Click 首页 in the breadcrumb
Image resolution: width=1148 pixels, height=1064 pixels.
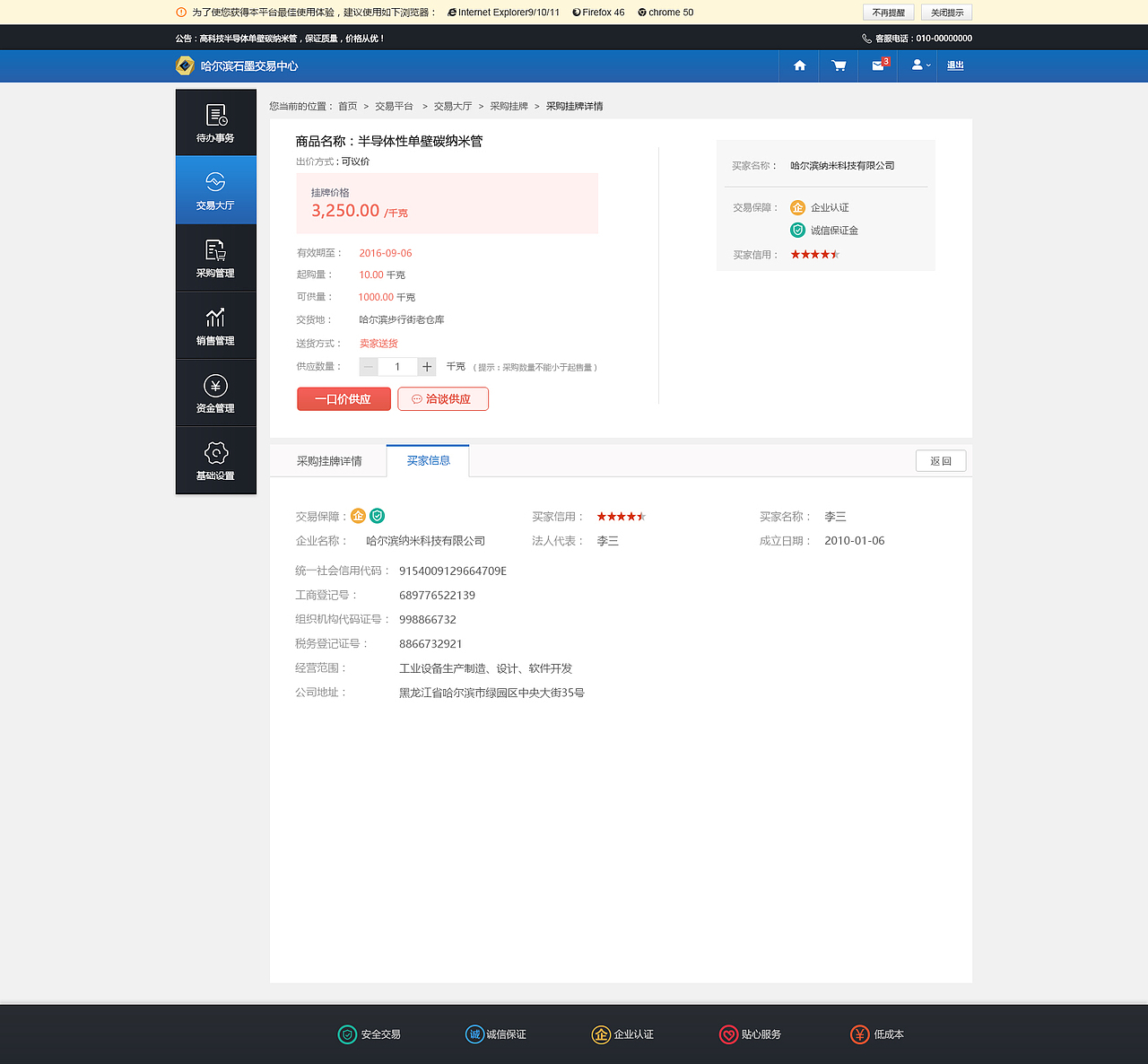click(347, 106)
